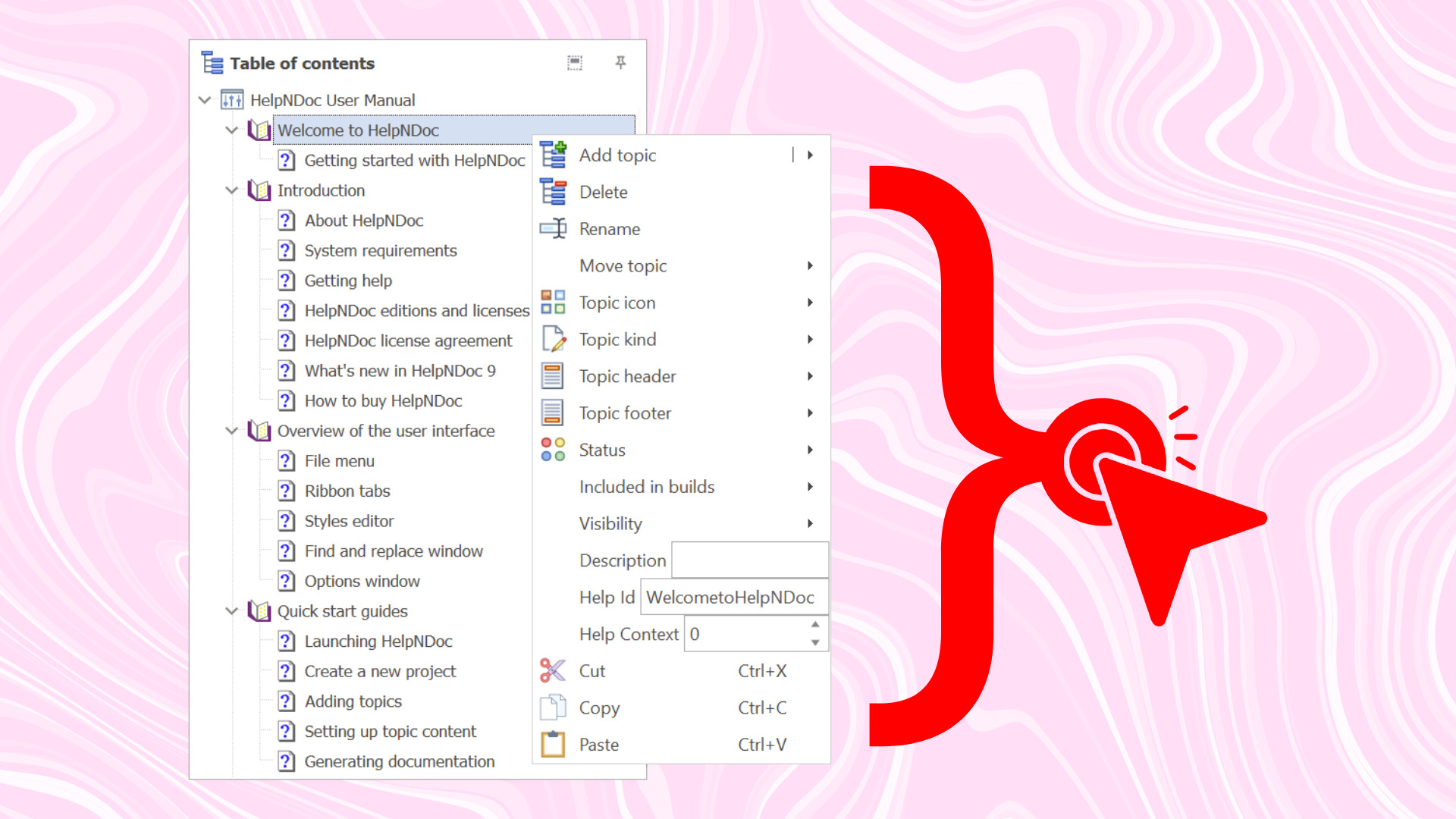Click the Topic footer icon
The width and height of the screenshot is (1456, 819).
click(x=553, y=413)
